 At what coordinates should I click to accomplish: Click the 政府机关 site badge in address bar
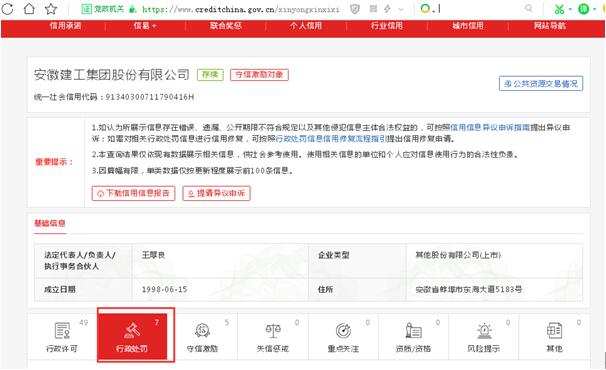coord(103,9)
